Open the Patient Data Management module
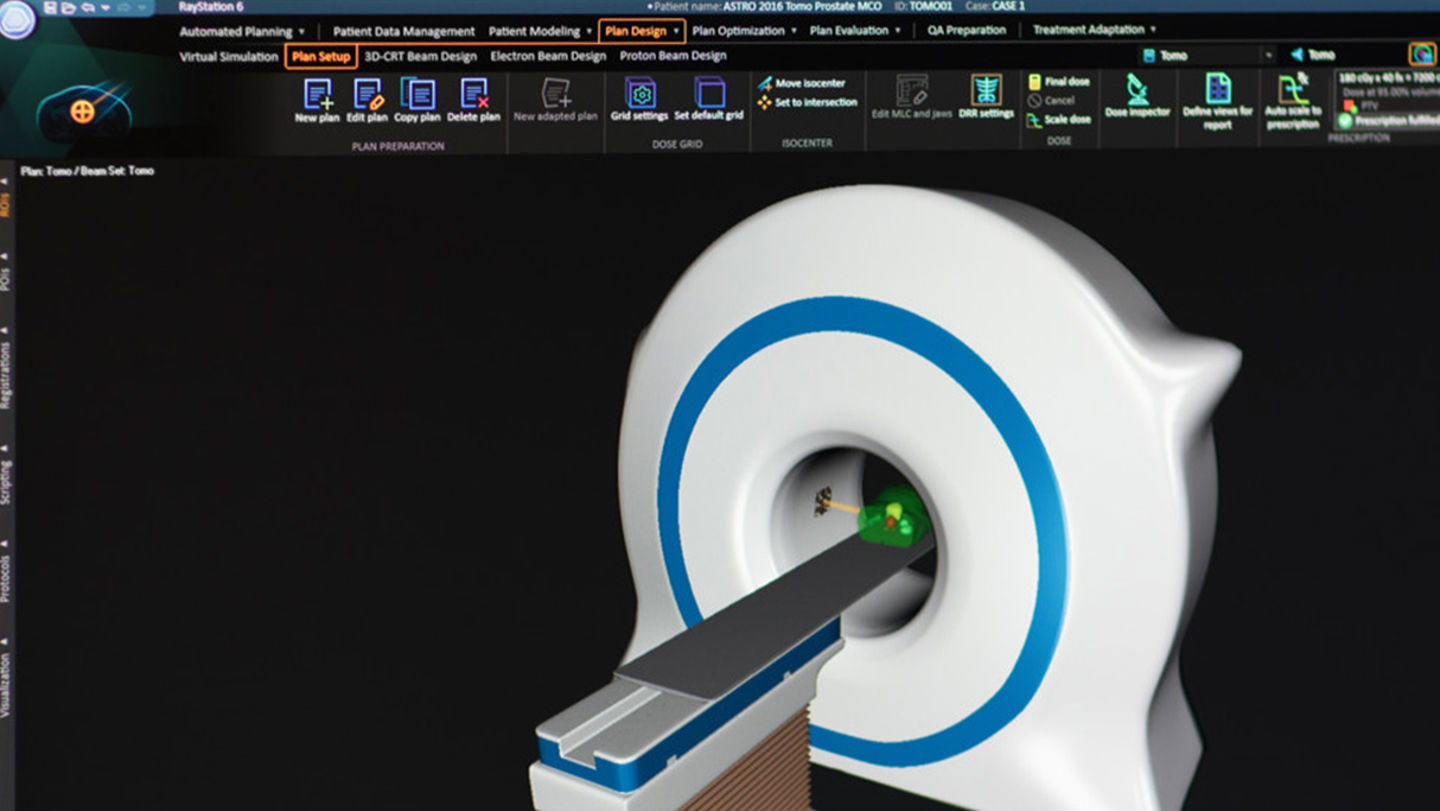This screenshot has height=811, width=1440. (403, 31)
